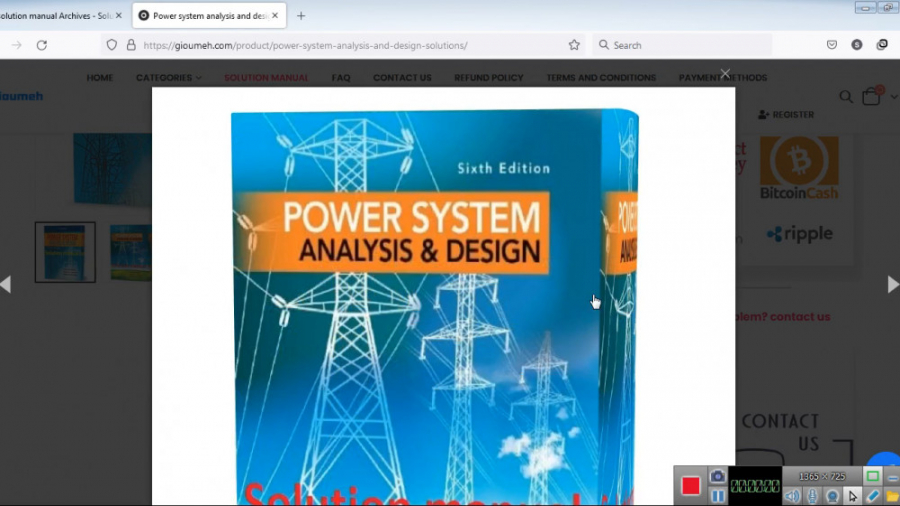Go to next image with right arrow

(893, 284)
